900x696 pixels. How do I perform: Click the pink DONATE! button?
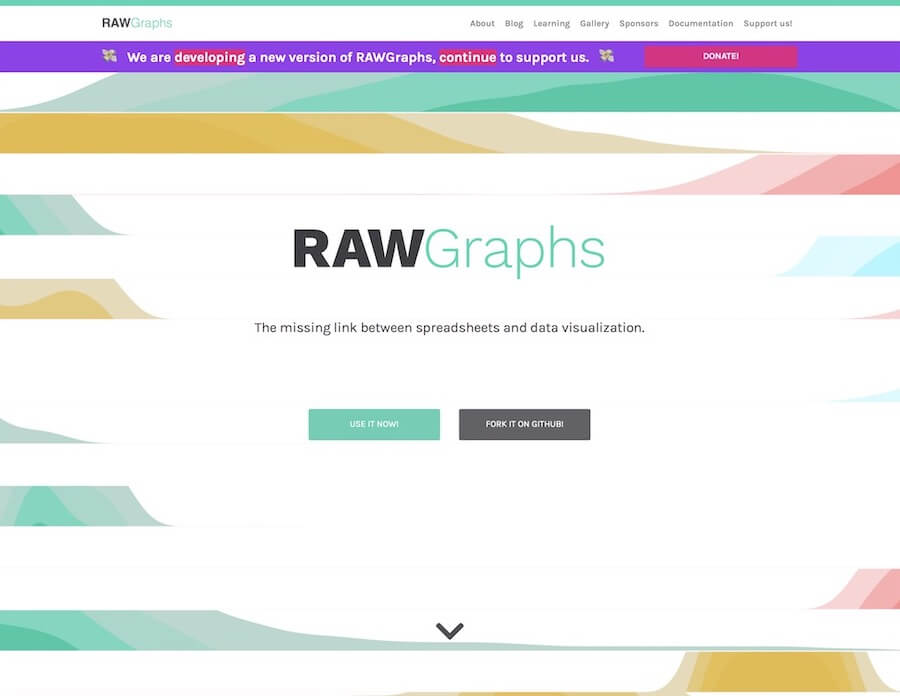(721, 56)
